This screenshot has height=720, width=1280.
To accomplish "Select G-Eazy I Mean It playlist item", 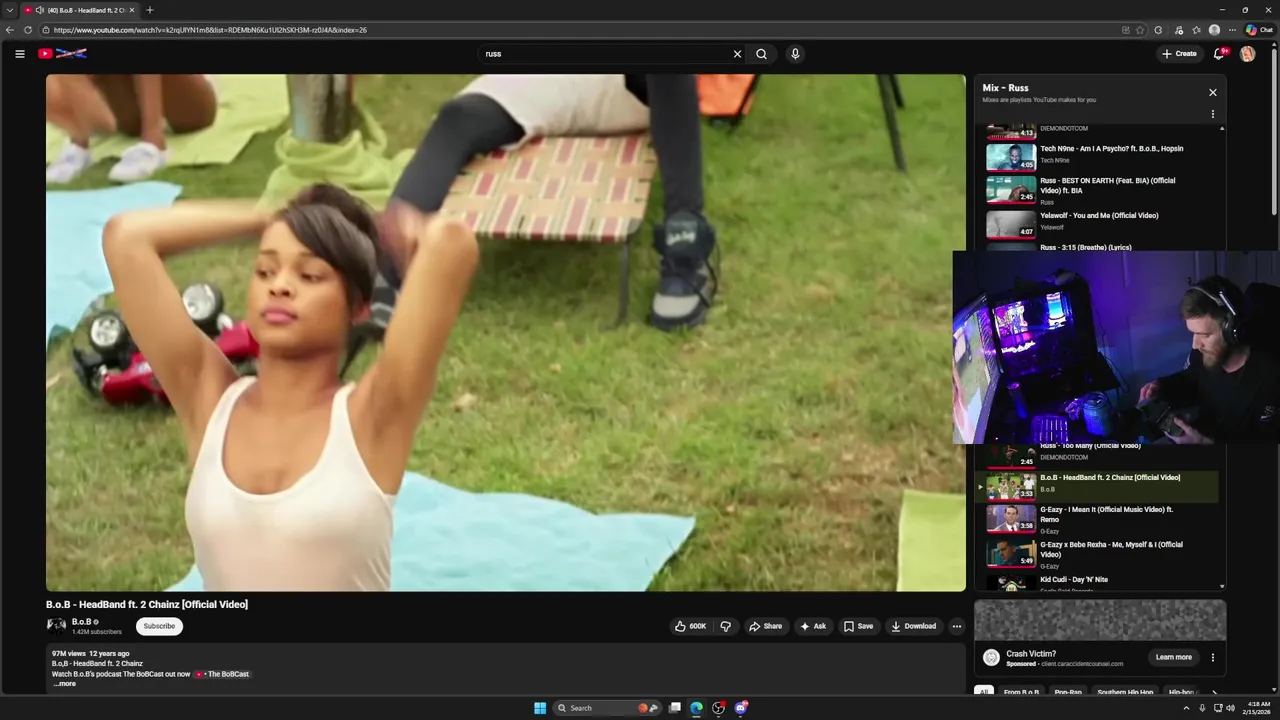I will 1100,519.
